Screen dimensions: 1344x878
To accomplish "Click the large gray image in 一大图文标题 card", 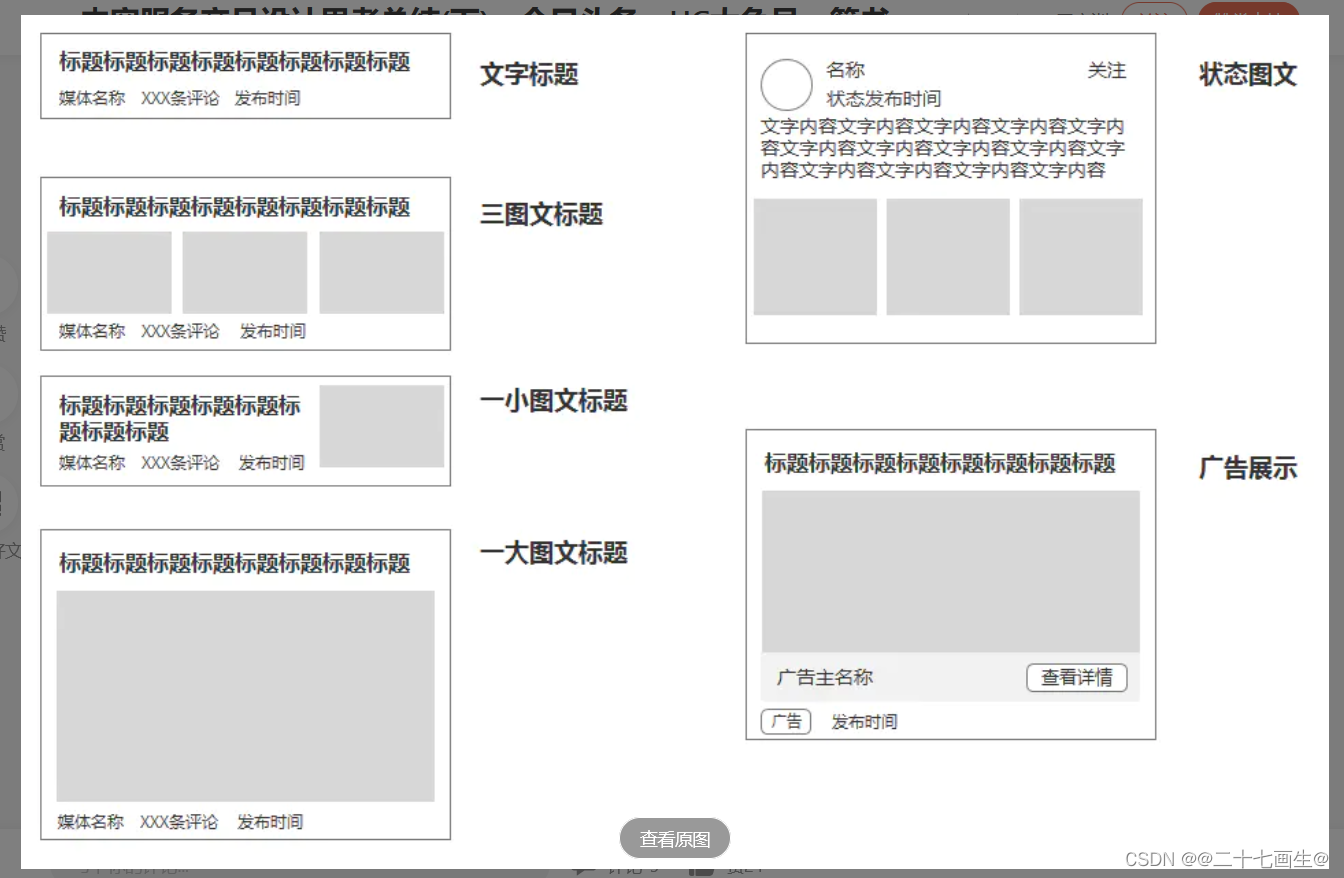I will coord(245,696).
